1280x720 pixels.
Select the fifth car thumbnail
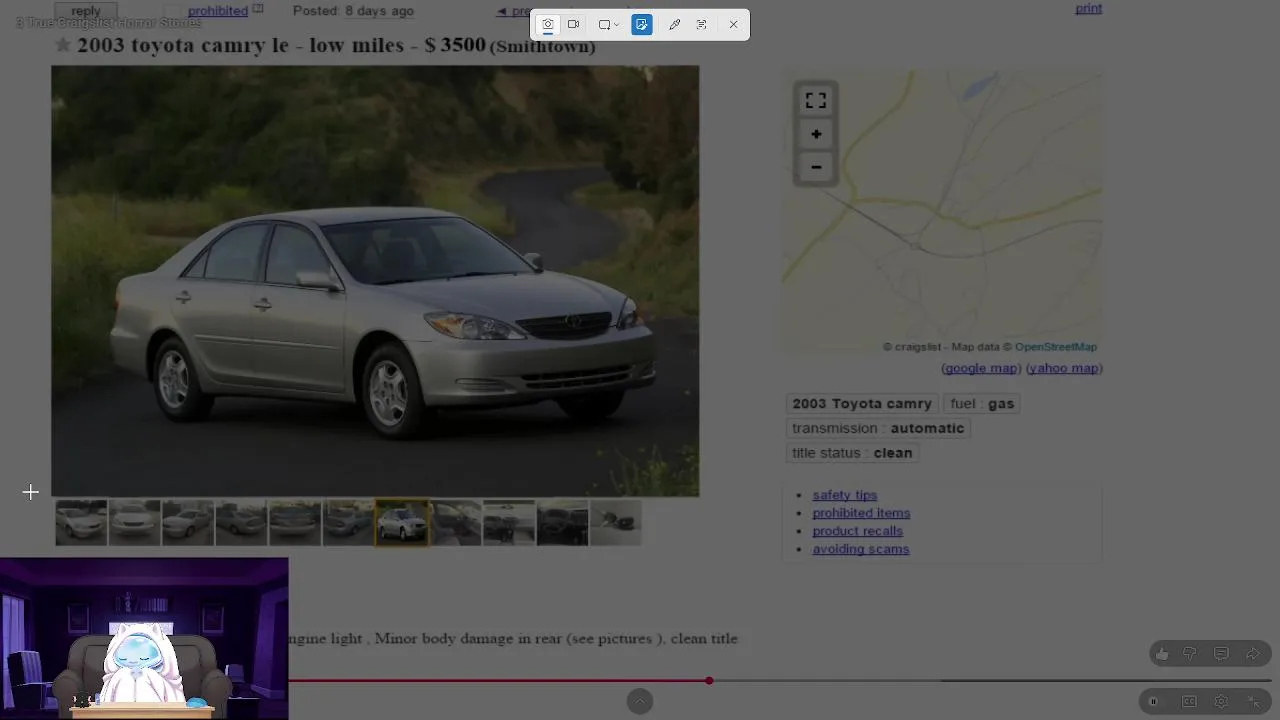pos(295,523)
